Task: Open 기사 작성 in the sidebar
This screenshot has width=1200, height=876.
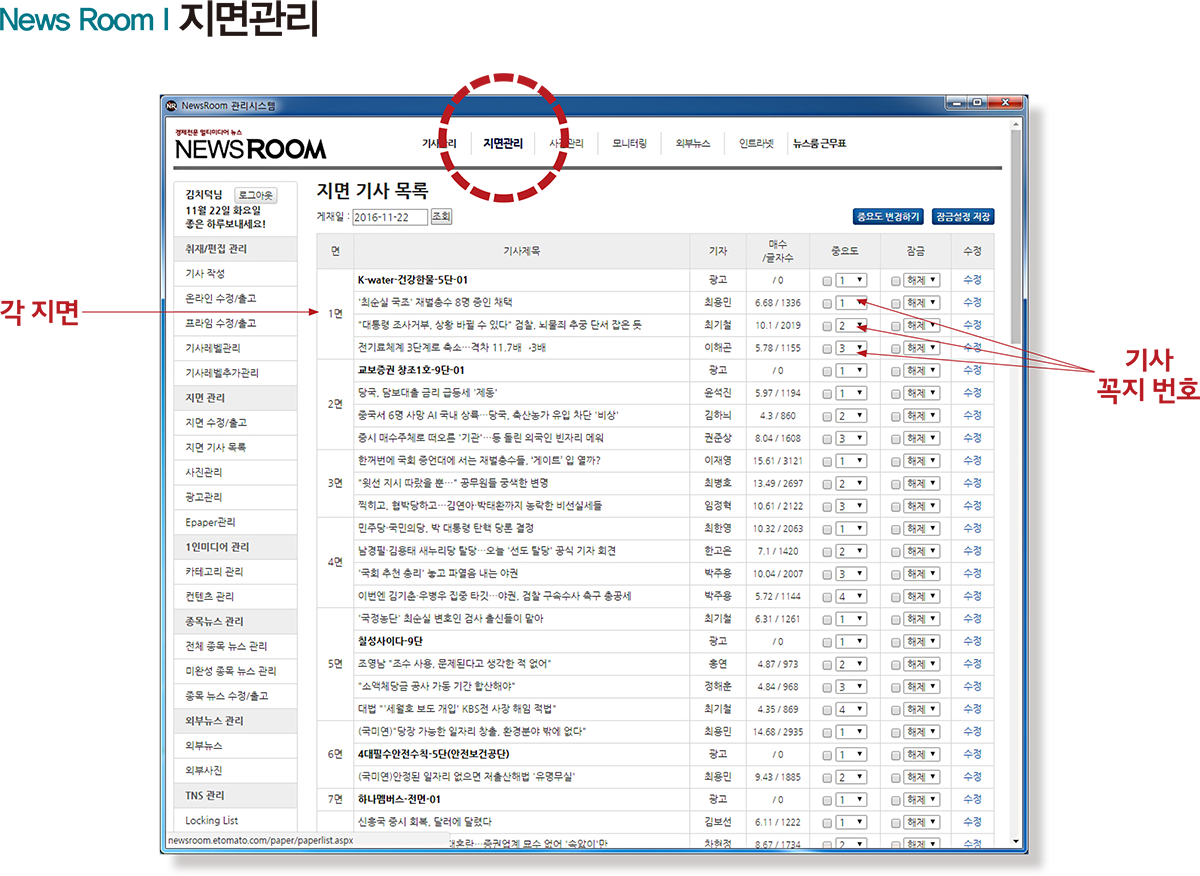Action: tap(205, 274)
